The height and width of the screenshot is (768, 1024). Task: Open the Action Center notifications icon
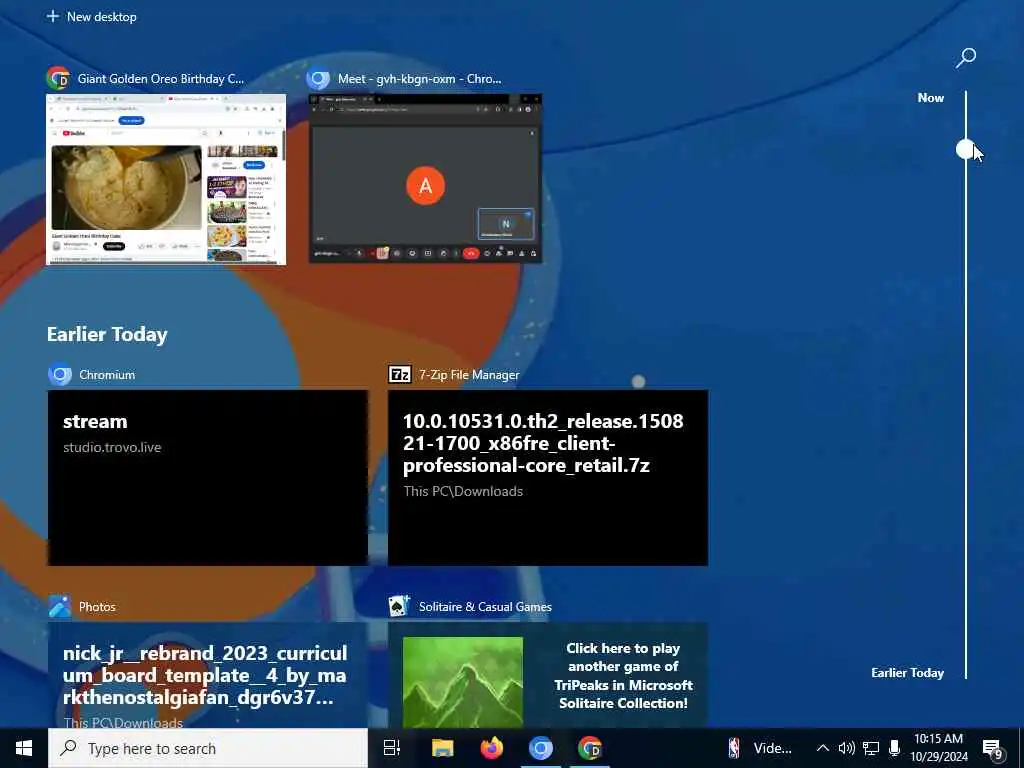[x=993, y=749]
